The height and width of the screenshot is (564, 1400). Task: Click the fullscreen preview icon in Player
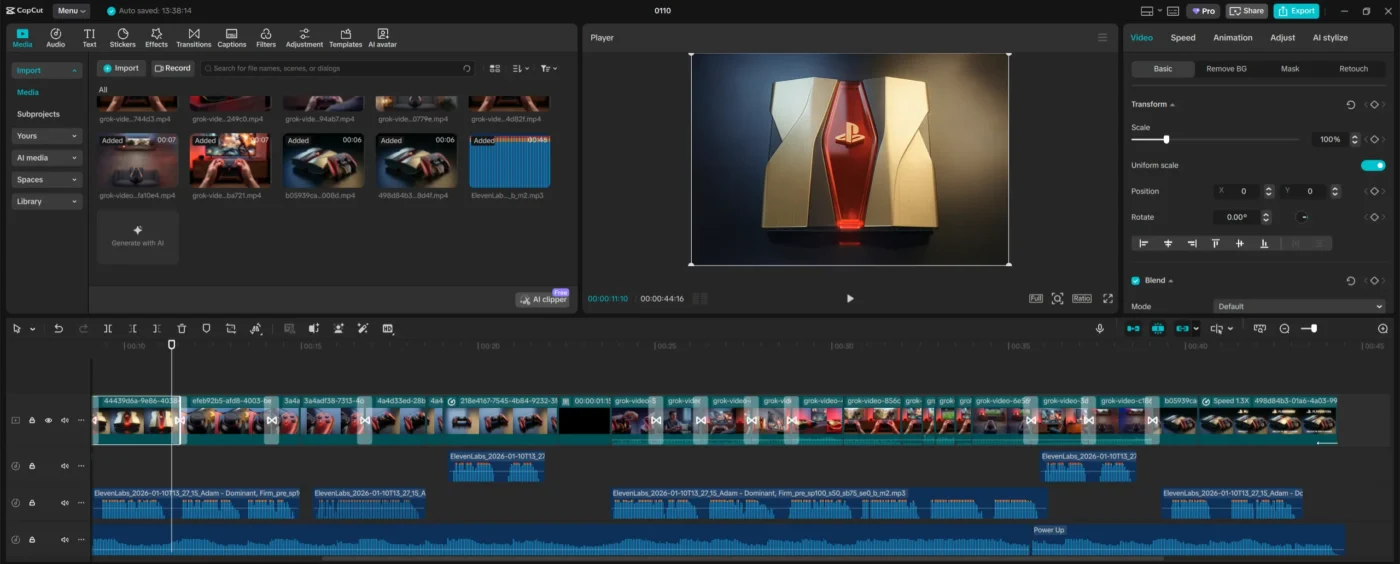pos(1107,298)
